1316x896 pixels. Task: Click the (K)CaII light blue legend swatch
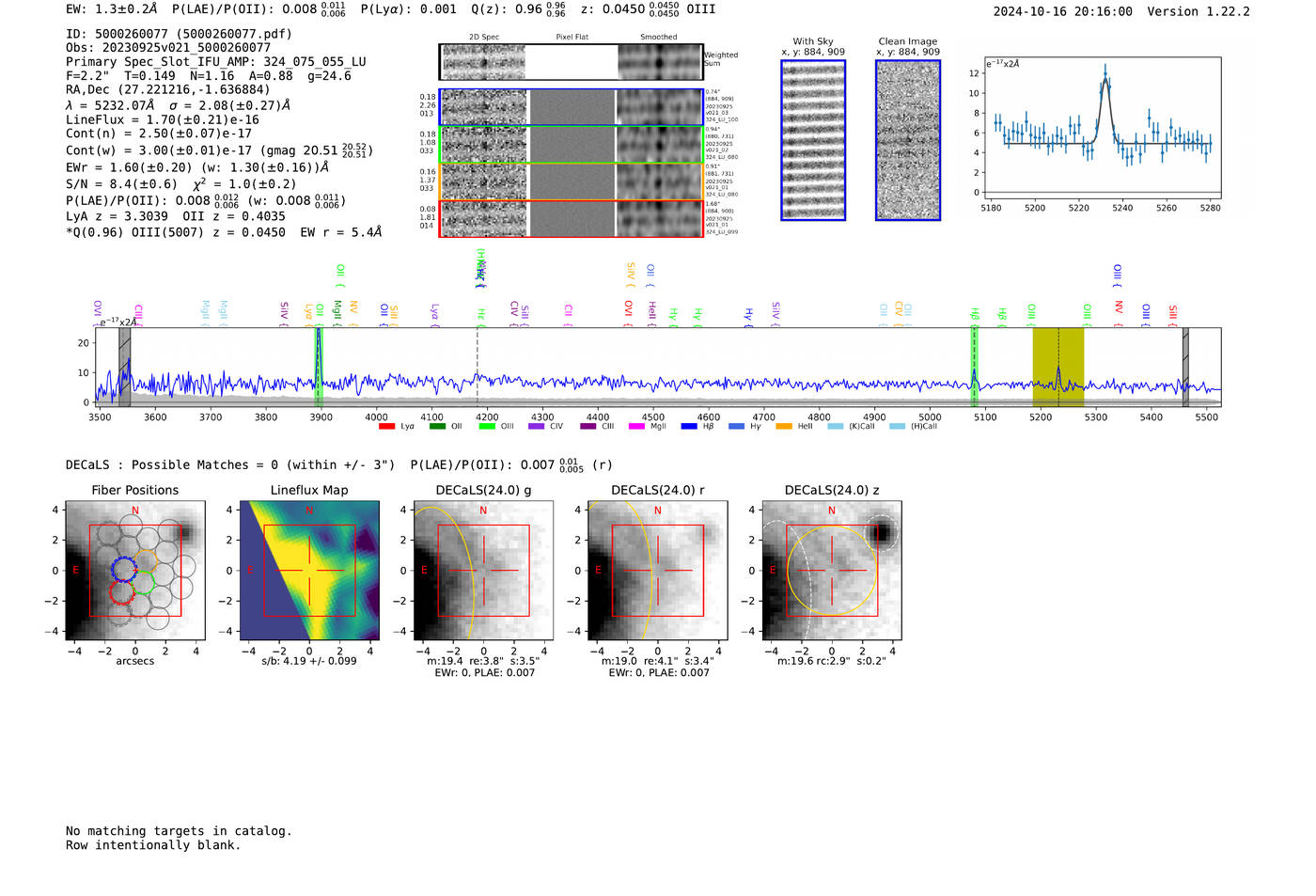point(836,427)
